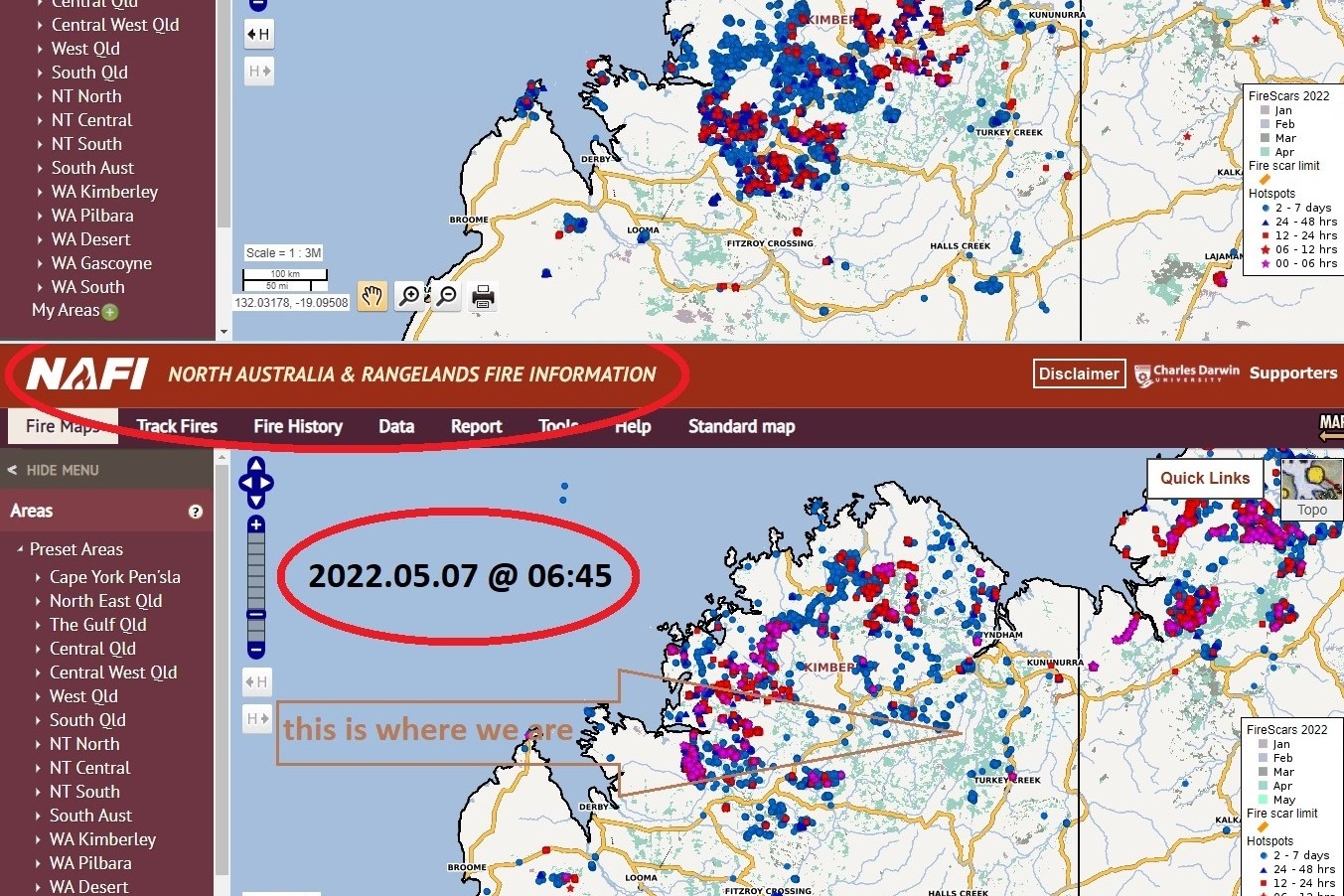The height and width of the screenshot is (896, 1344).
Task: Click the plus button above the zoom bar
Action: coord(256,524)
